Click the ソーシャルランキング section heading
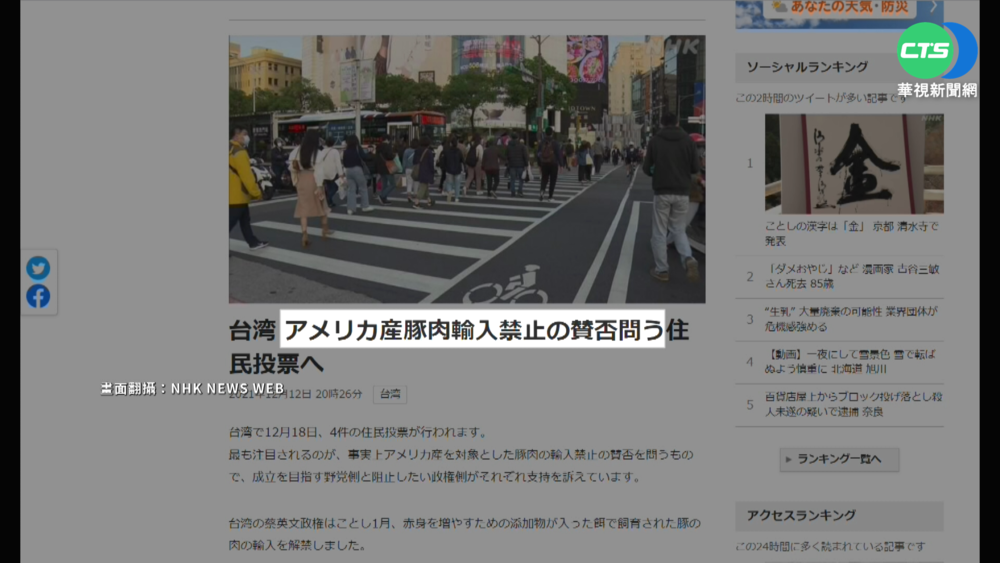The height and width of the screenshot is (563, 1000). pyautogui.click(x=807, y=67)
